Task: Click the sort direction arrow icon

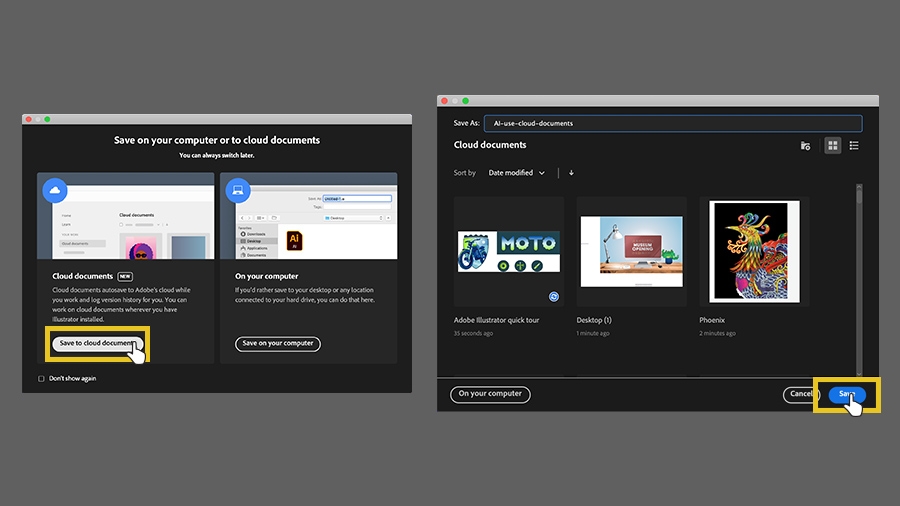Action: pyautogui.click(x=571, y=173)
